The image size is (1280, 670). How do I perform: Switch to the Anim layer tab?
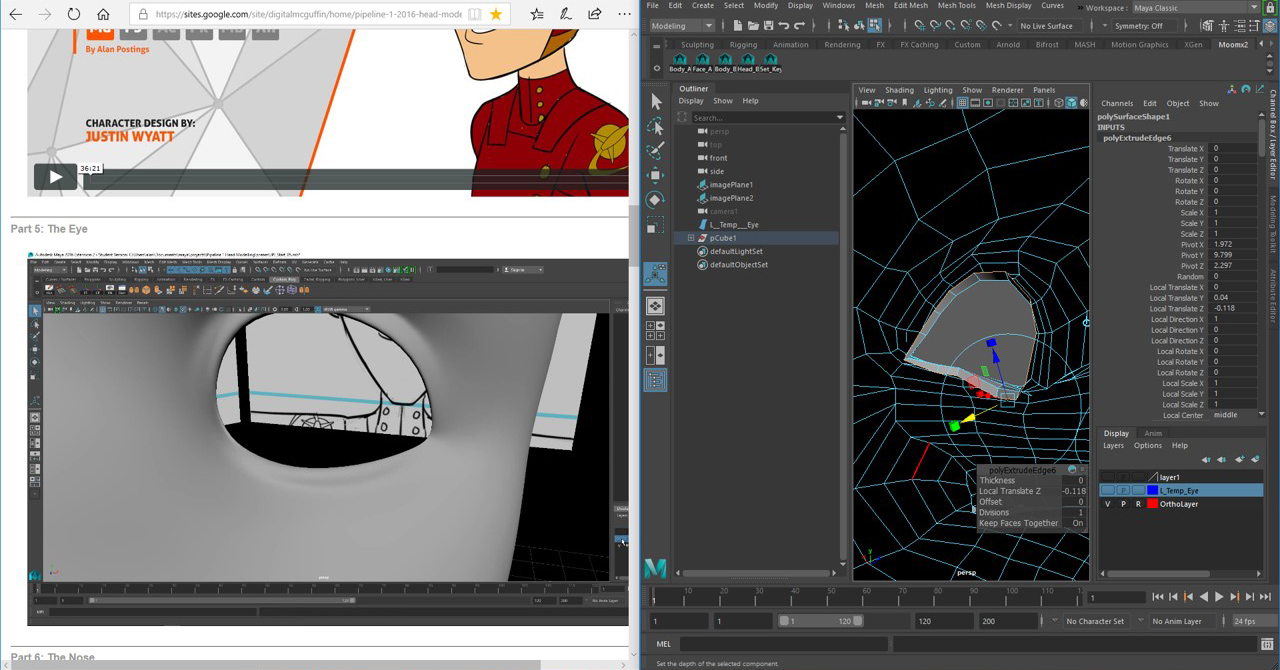(1153, 433)
